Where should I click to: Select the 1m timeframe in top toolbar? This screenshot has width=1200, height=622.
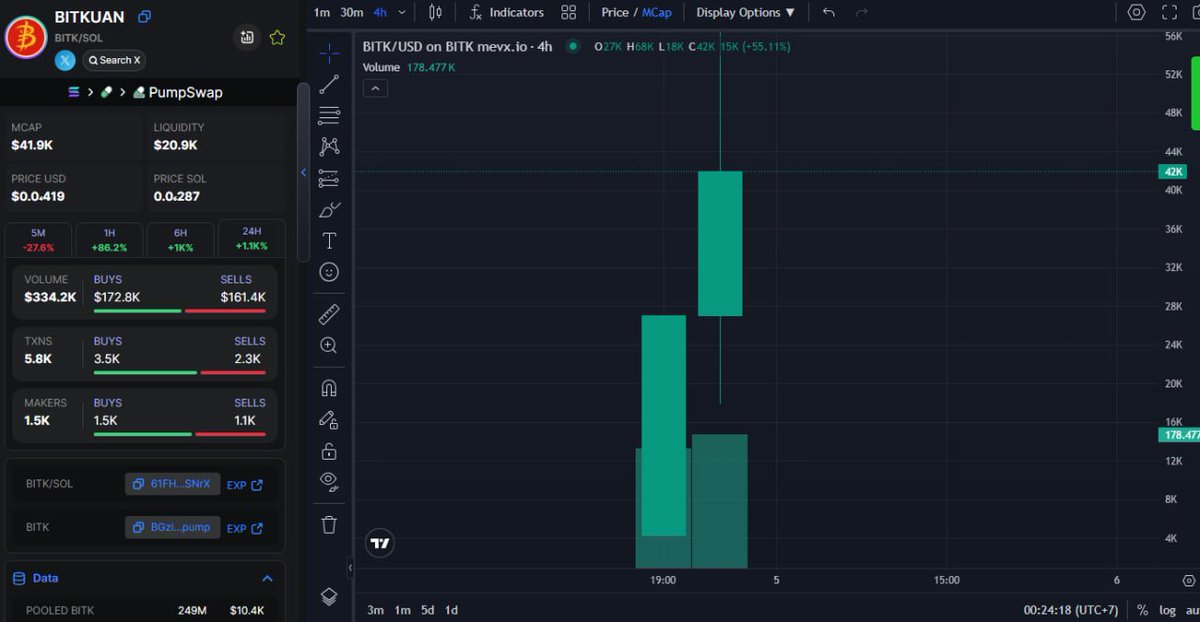pyautogui.click(x=321, y=12)
